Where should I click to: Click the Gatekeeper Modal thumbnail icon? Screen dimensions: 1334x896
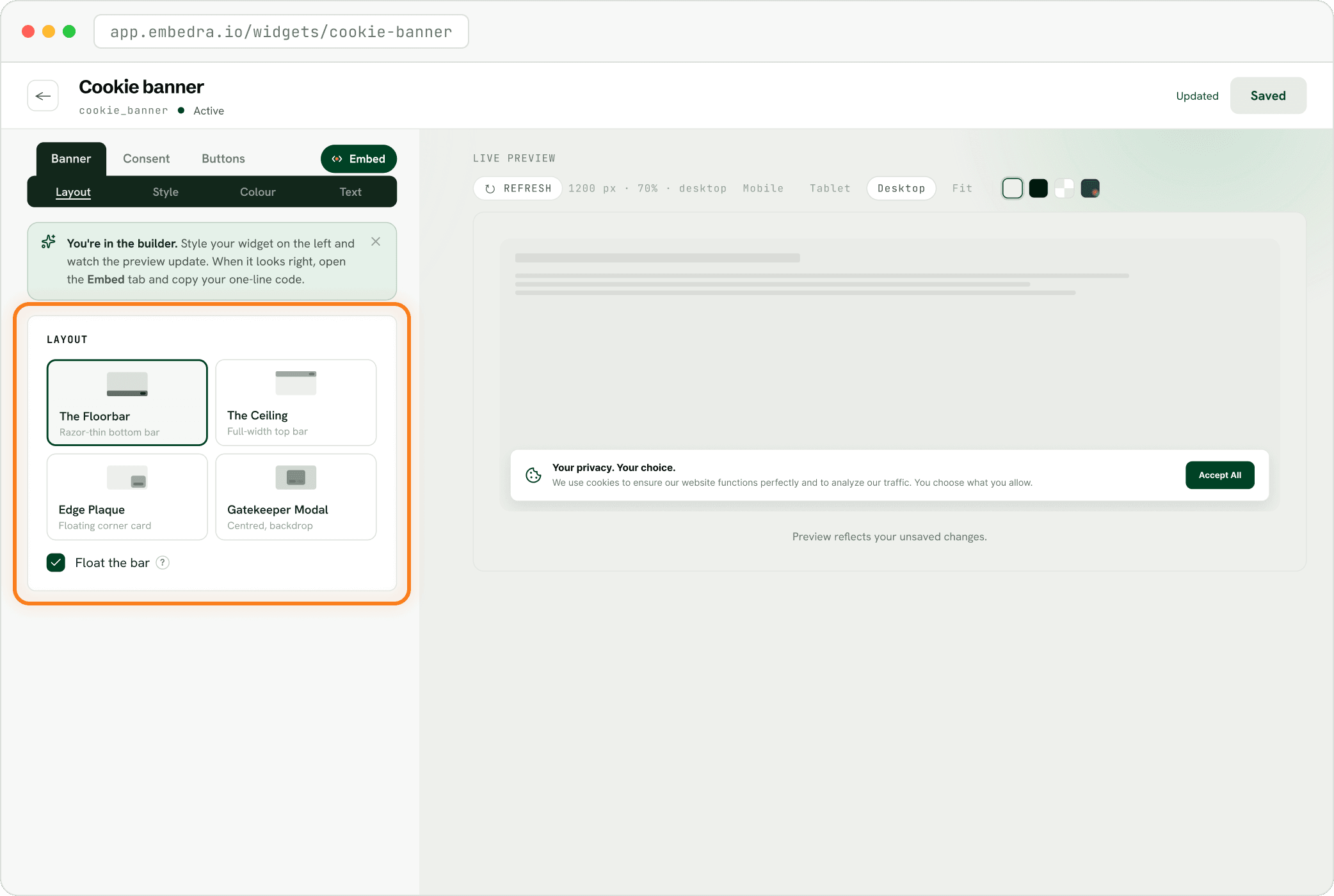296,477
